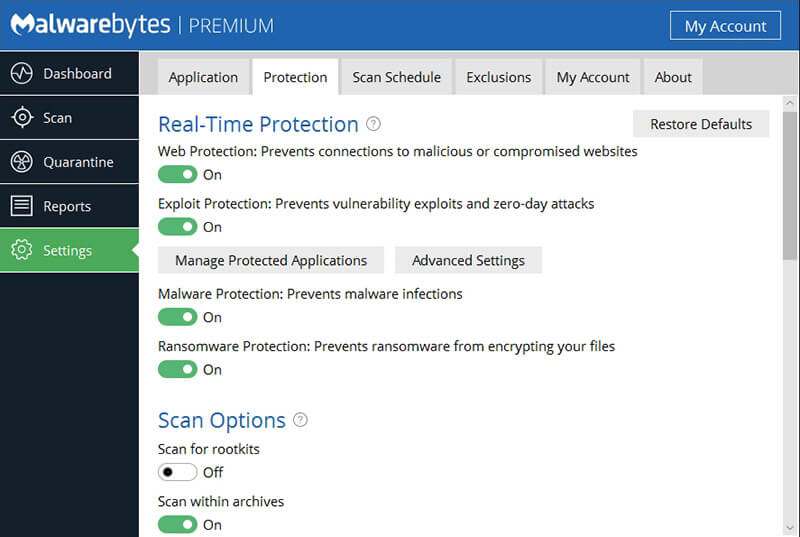Viewport: 800px width, 537px height.
Task: Turn off Web Protection toggle
Action: [x=178, y=175]
